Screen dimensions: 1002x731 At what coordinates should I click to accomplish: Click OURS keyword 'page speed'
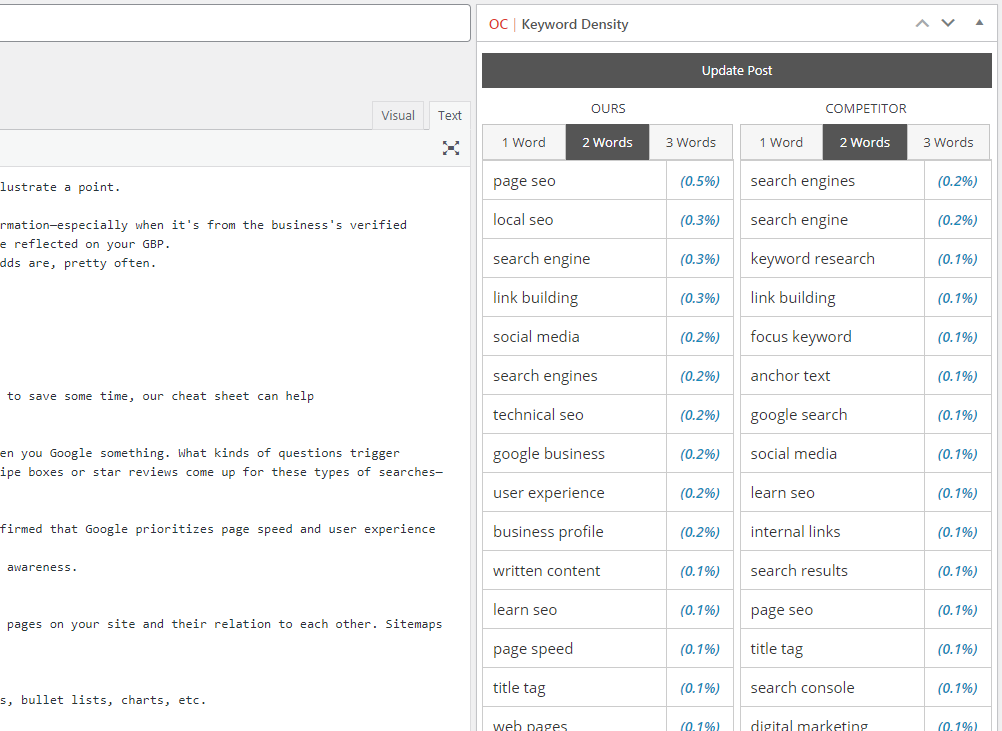tap(532, 649)
